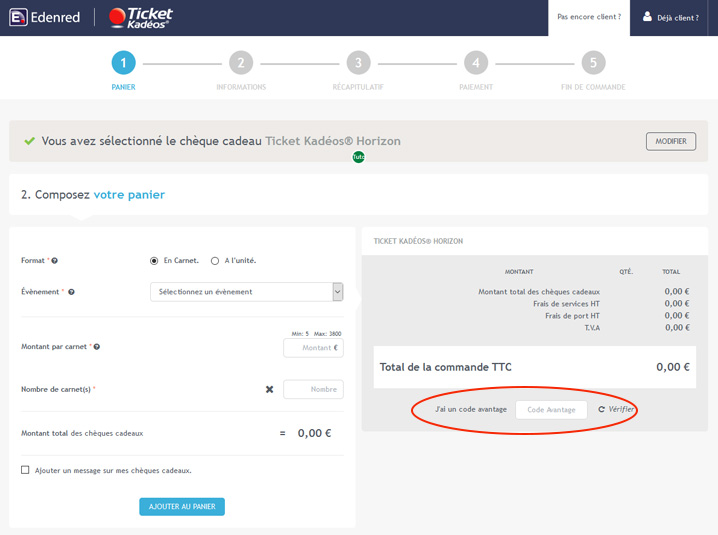Click the 'TICKET KADÉOS® HORIZON' summary header
This screenshot has width=718, height=535.
tap(418, 241)
